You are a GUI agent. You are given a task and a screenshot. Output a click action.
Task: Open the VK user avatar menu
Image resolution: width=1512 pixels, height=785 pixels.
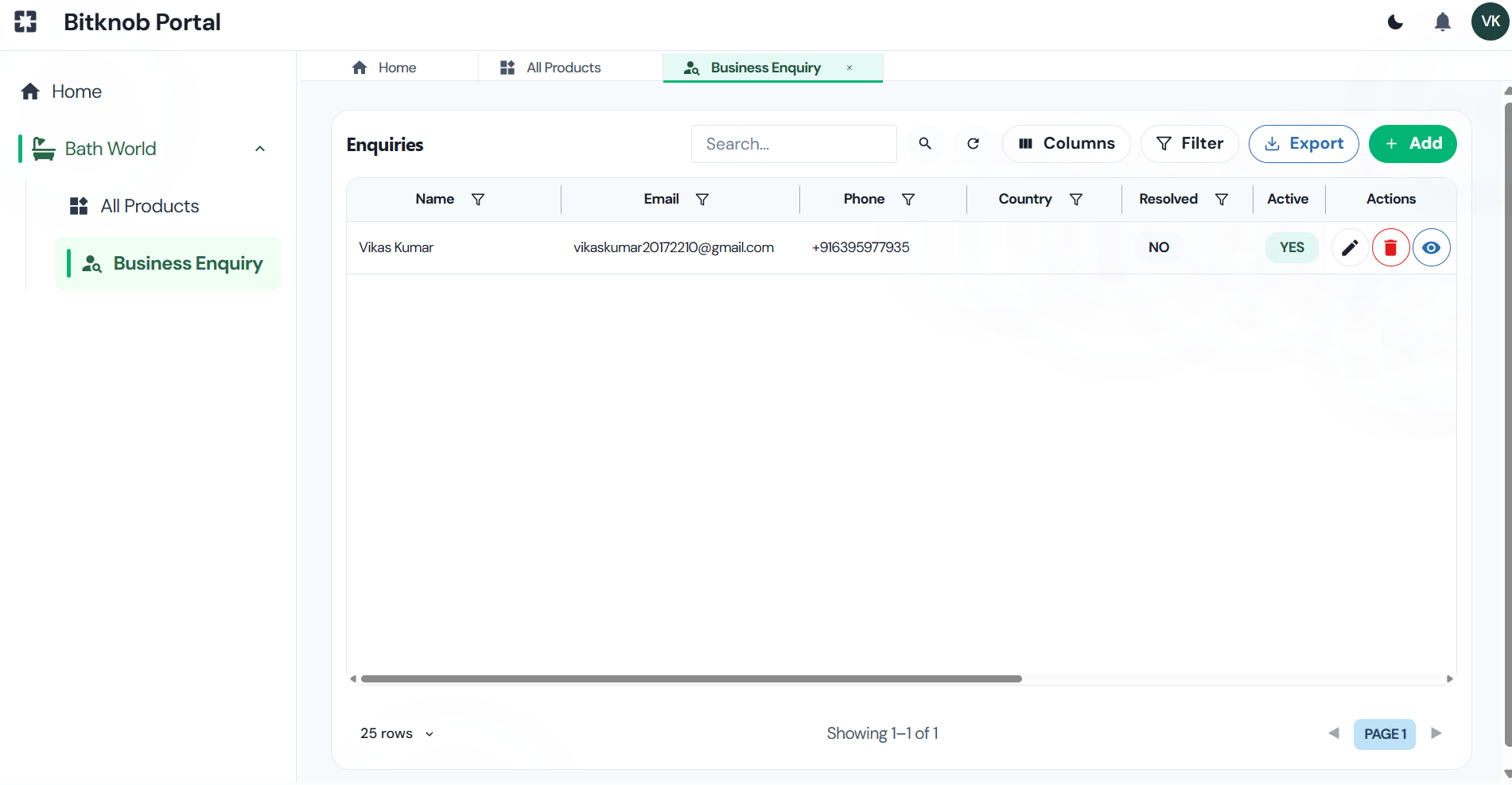tap(1490, 21)
